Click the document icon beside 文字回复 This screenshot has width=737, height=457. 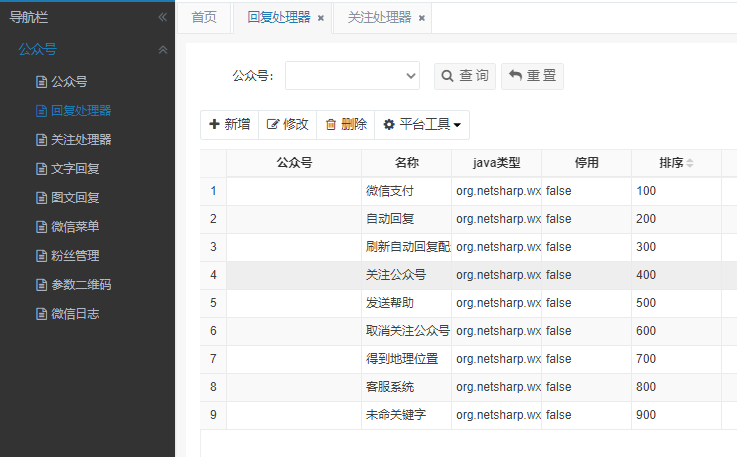pos(41,169)
